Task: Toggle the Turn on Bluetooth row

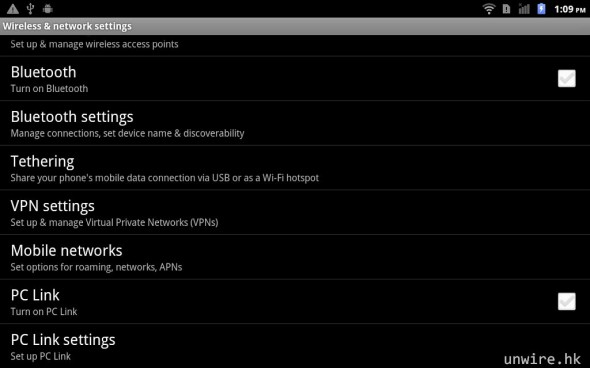Action: point(295,79)
